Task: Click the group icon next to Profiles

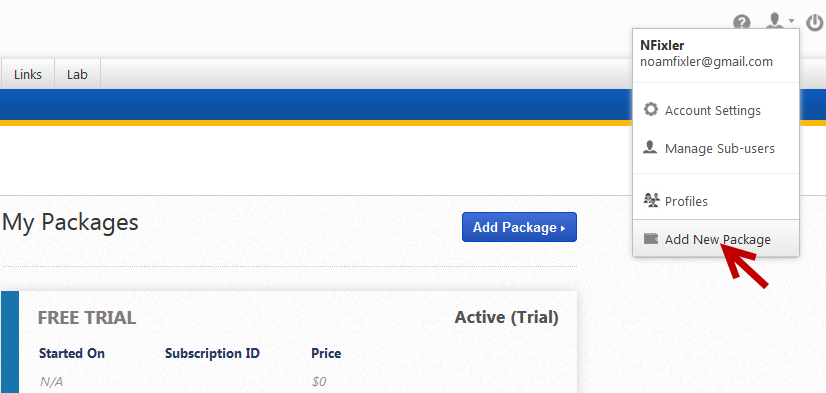Action: pos(651,200)
